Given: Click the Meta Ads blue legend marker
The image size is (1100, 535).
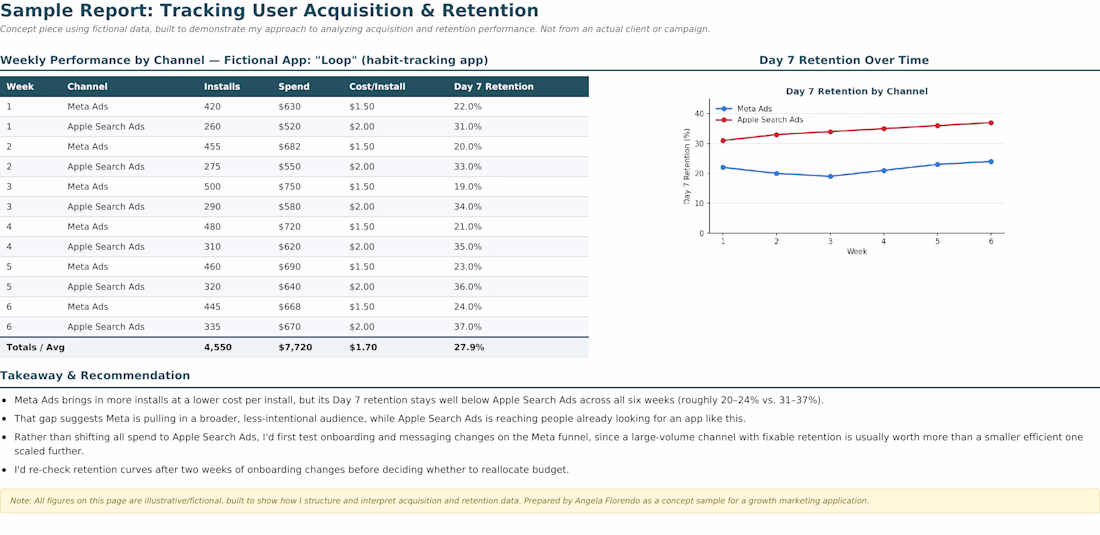Looking at the screenshot, I should pyautogui.click(x=724, y=109).
